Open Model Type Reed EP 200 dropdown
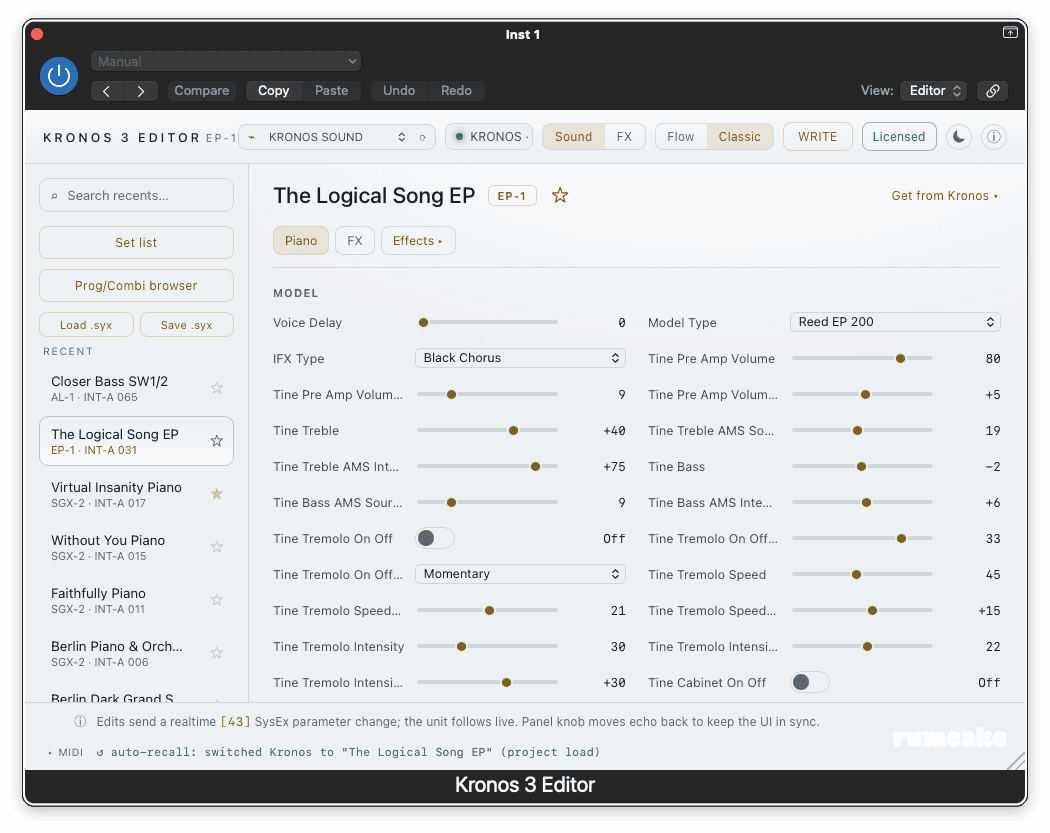 (895, 322)
